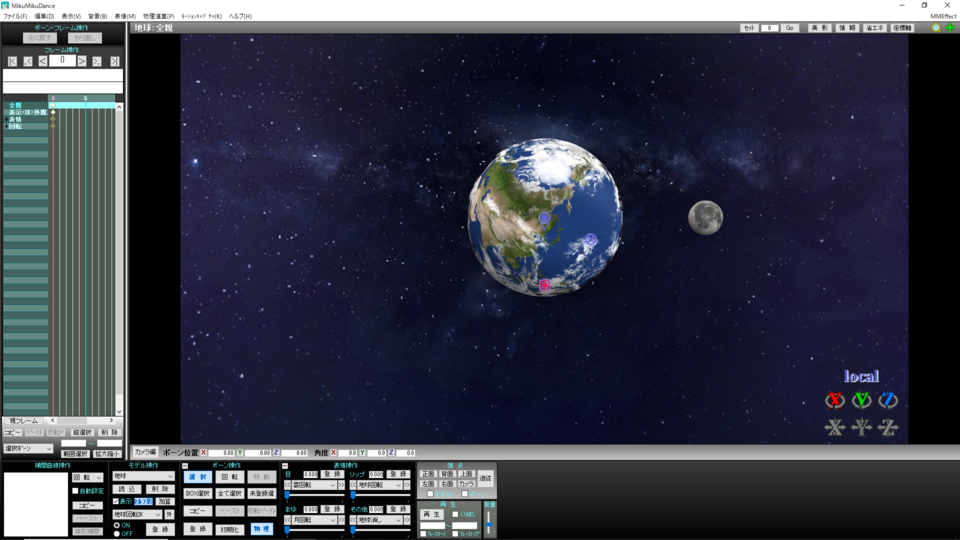Click previous arrow for 雲回転 morph
The width and height of the screenshot is (960, 540).
pos(288,485)
